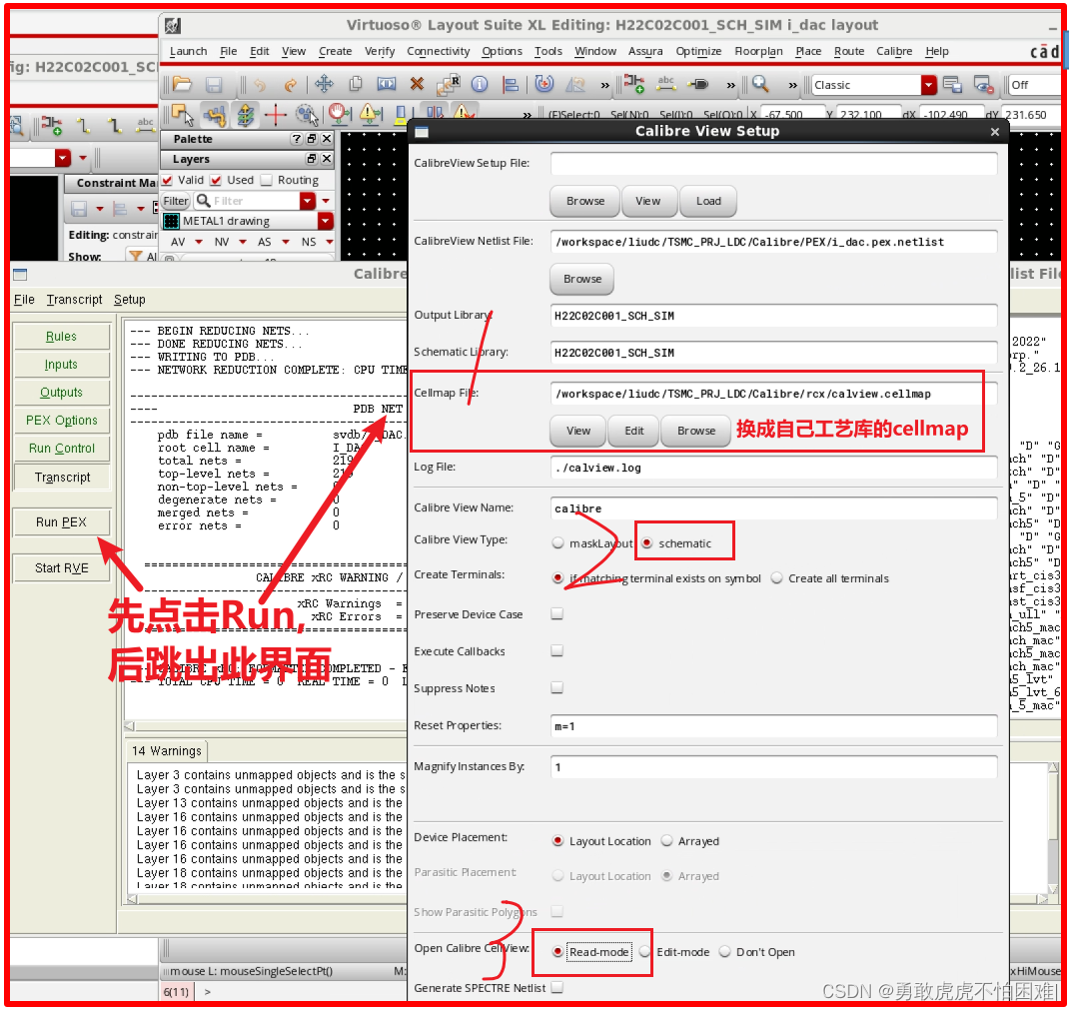Open the METAL1 drawing layer dropdown
This screenshot has width=1069, height=1010.
coord(325,221)
